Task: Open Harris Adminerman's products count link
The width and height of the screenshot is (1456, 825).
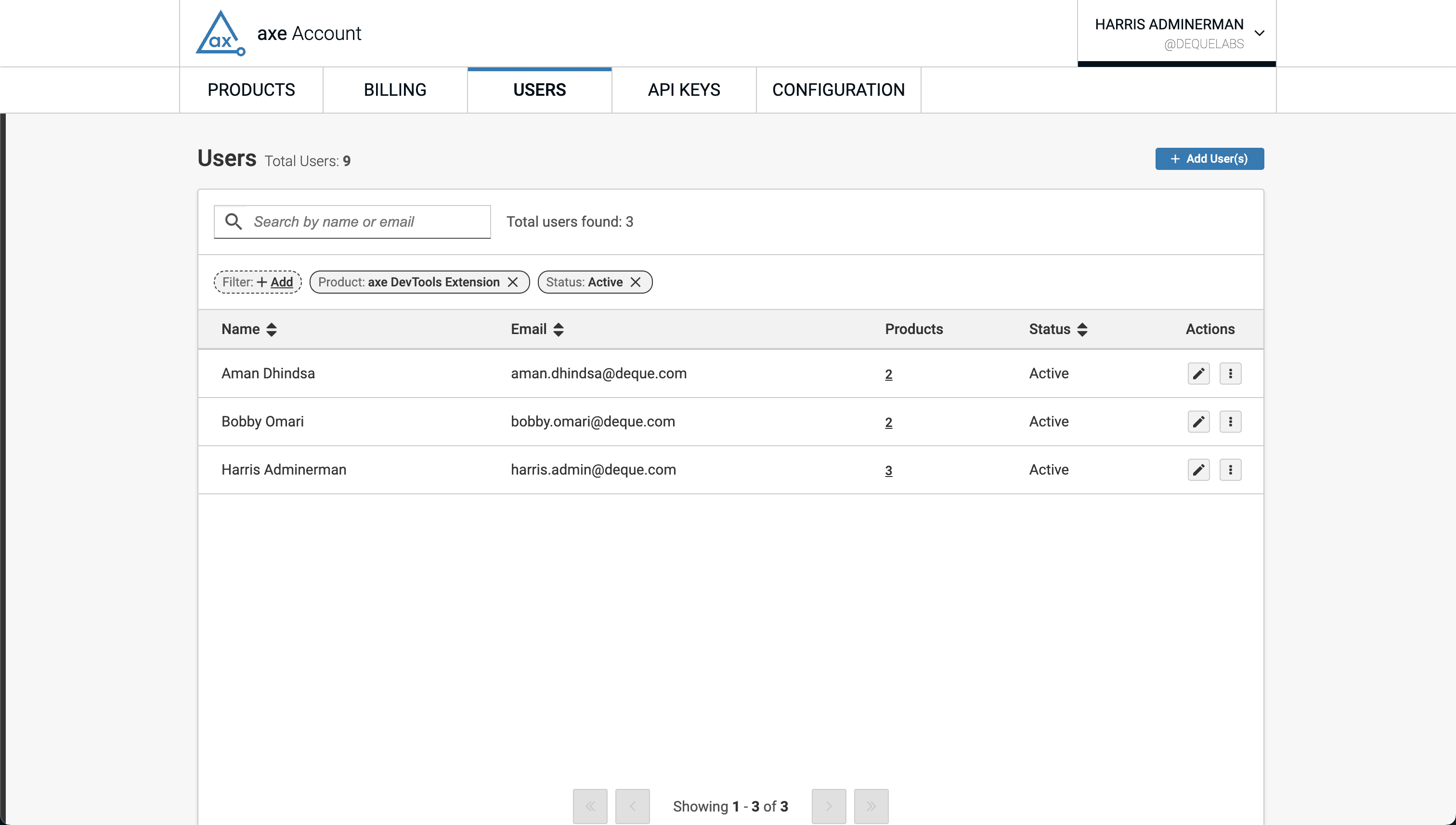Action: click(x=888, y=470)
